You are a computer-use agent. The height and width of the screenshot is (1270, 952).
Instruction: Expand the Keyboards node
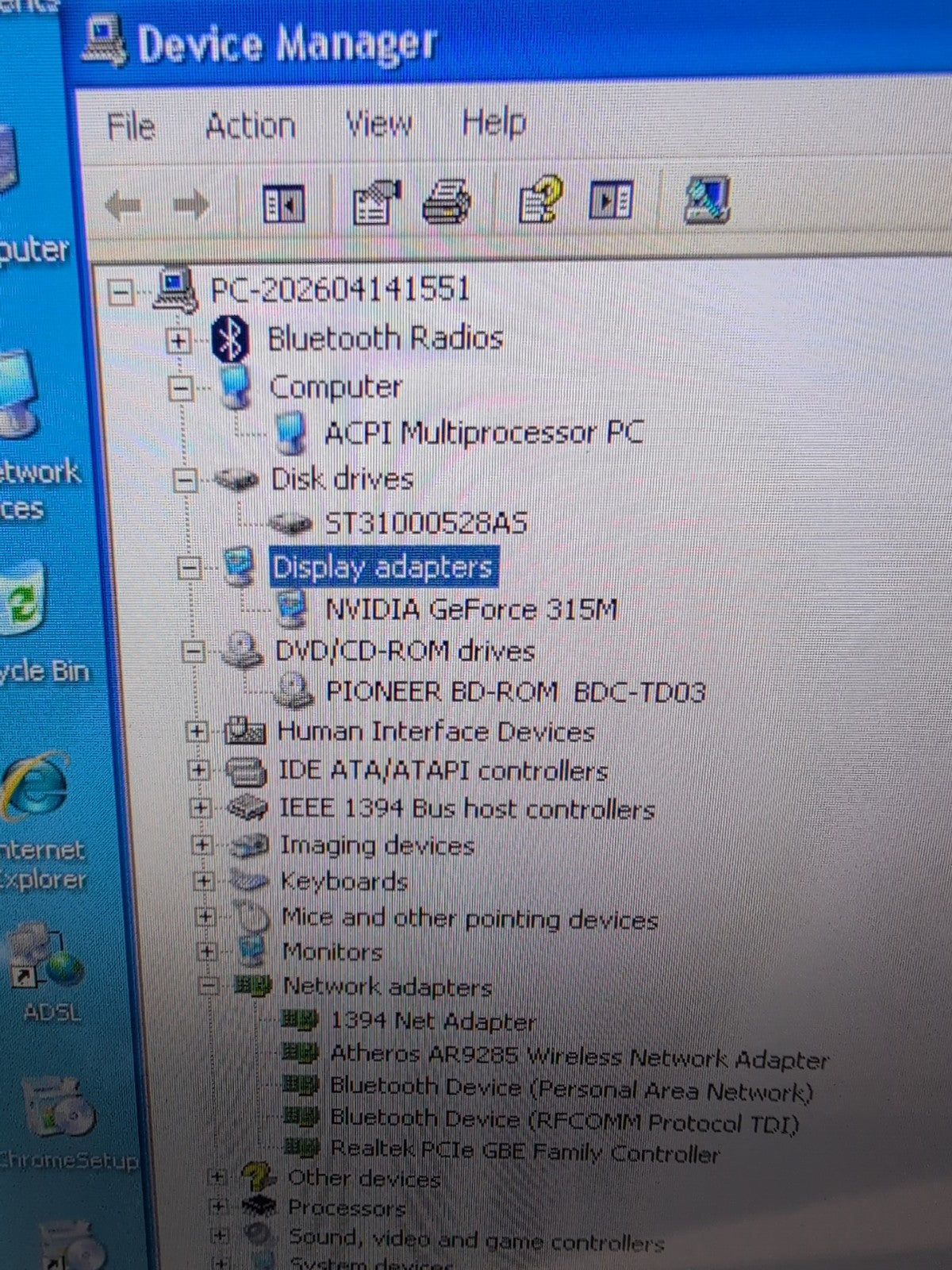point(203,881)
